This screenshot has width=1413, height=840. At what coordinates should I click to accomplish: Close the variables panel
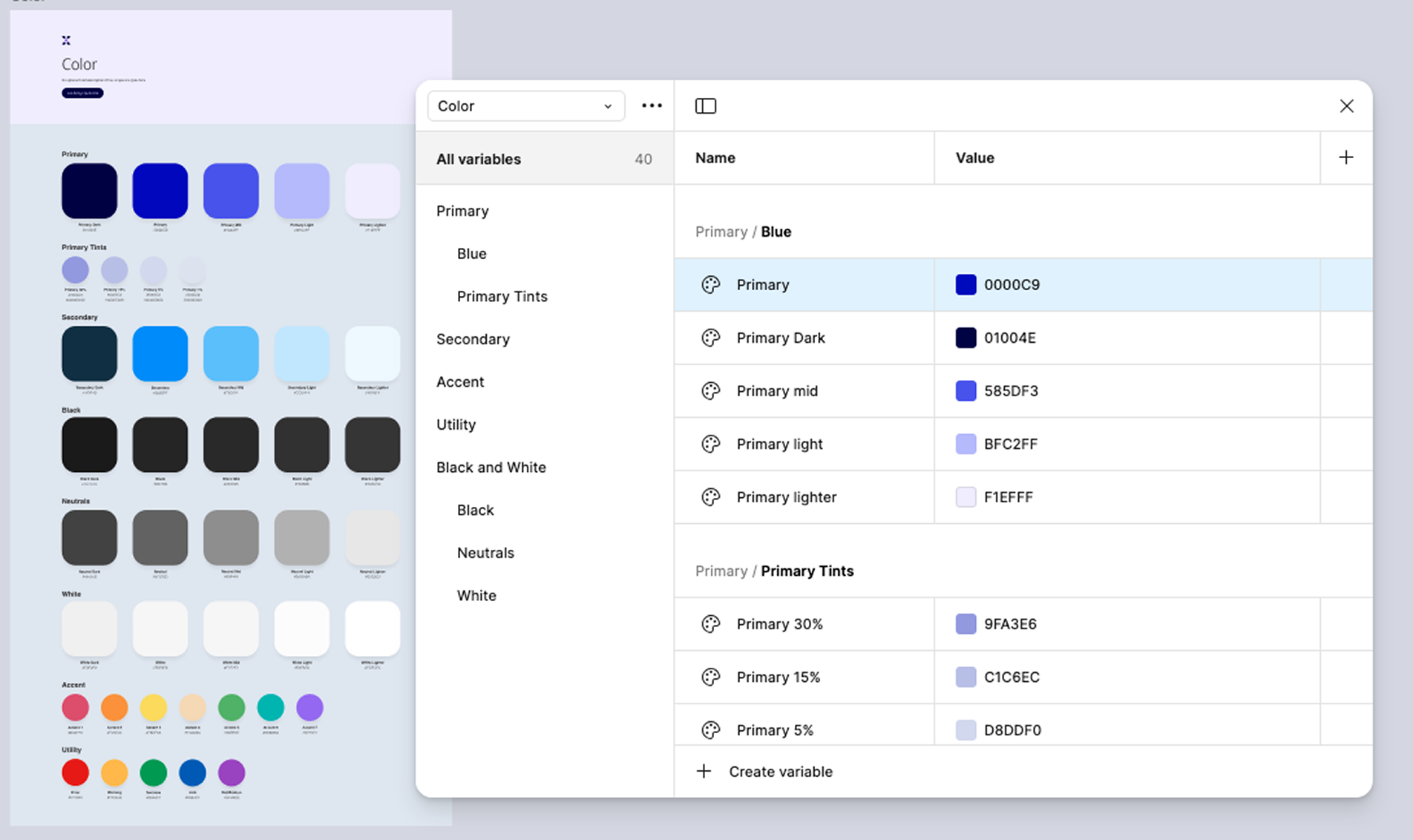point(1347,105)
